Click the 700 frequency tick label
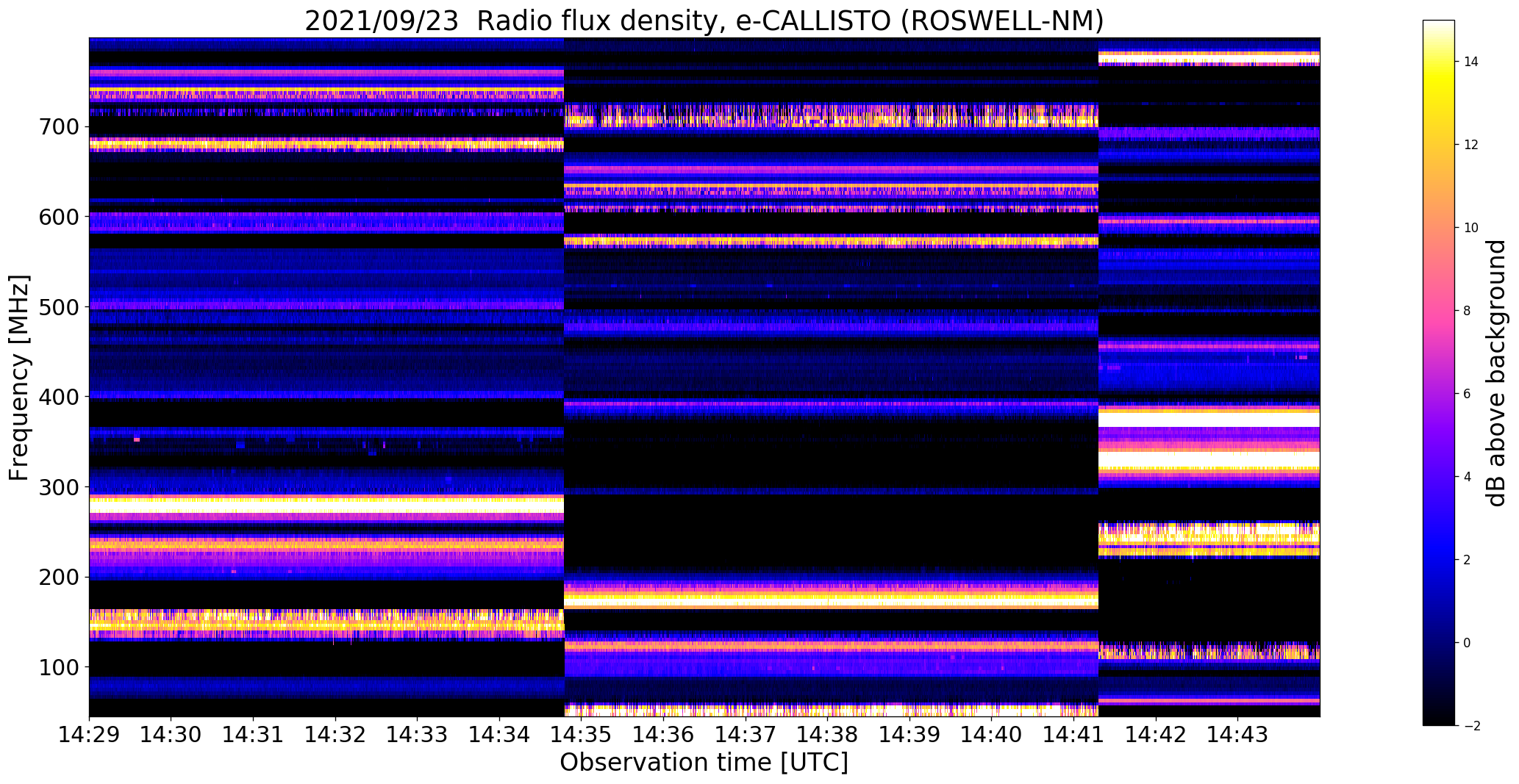The image size is (1519, 784). click(58, 127)
